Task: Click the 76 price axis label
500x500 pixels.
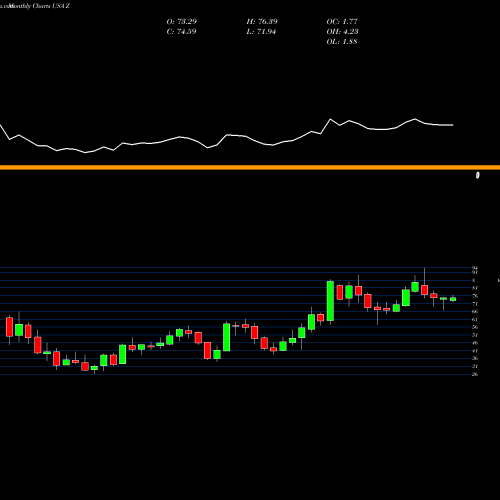Action: (475, 296)
